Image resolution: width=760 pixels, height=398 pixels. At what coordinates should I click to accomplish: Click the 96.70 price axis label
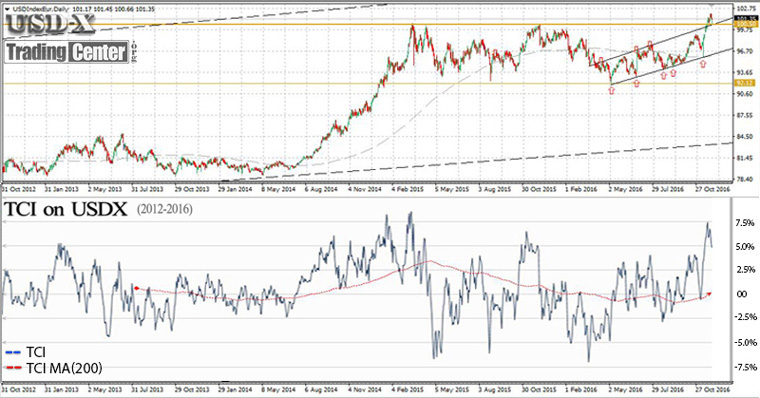(744, 51)
